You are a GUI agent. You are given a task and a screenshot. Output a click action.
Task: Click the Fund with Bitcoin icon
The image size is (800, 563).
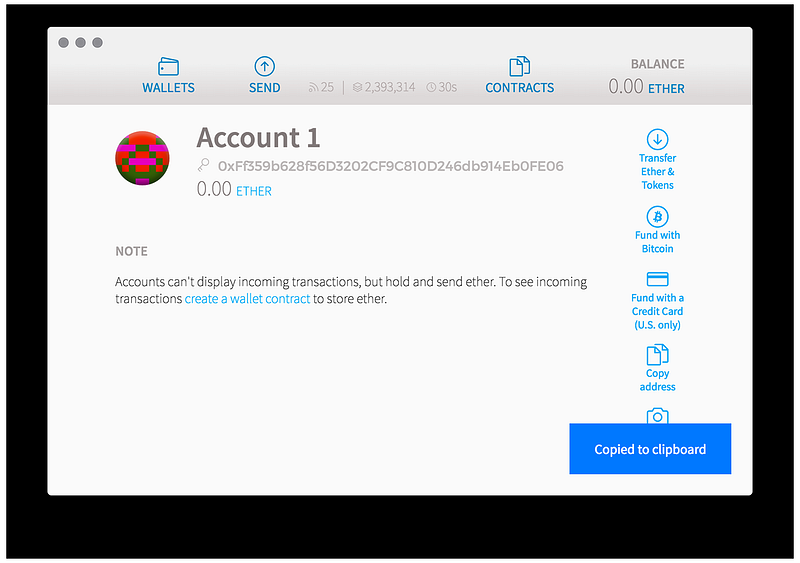click(657, 216)
